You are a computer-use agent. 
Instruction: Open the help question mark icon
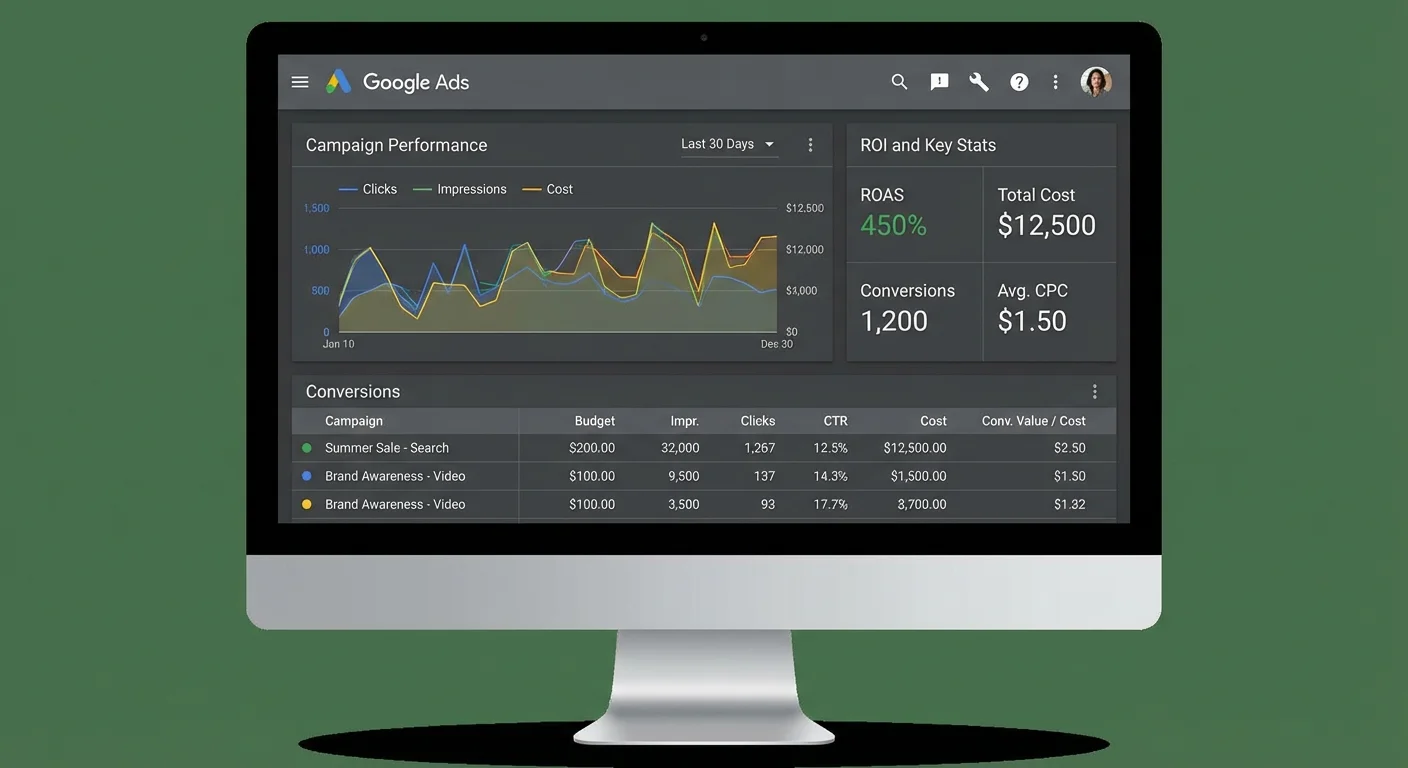coord(1019,82)
